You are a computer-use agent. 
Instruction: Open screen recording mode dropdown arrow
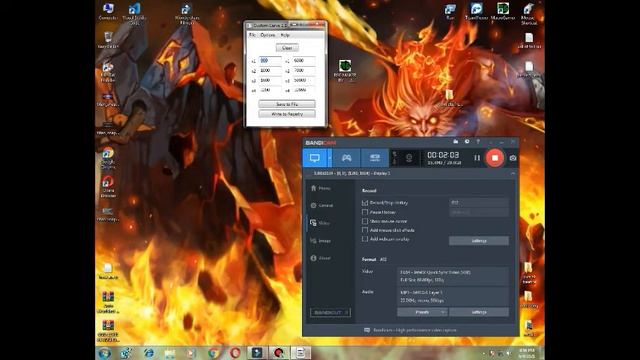click(x=329, y=158)
